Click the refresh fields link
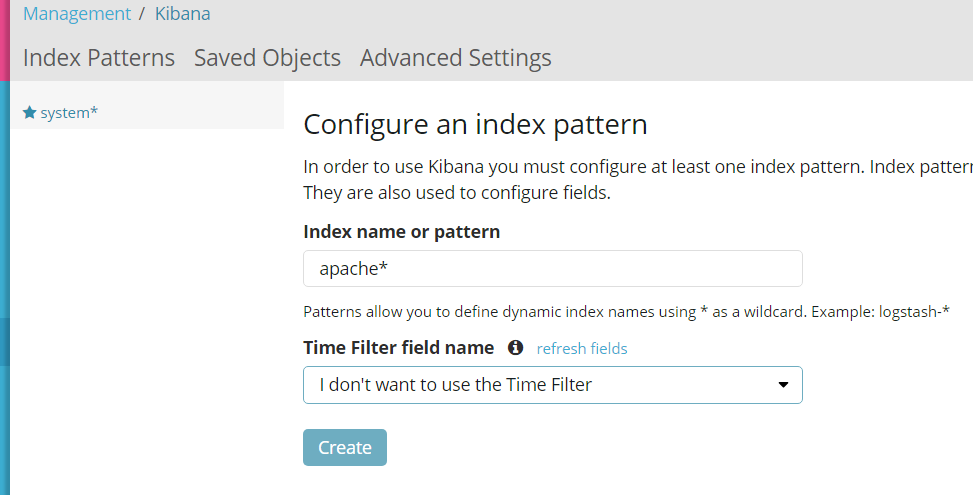Screen dimensions: 973x495 (582, 348)
